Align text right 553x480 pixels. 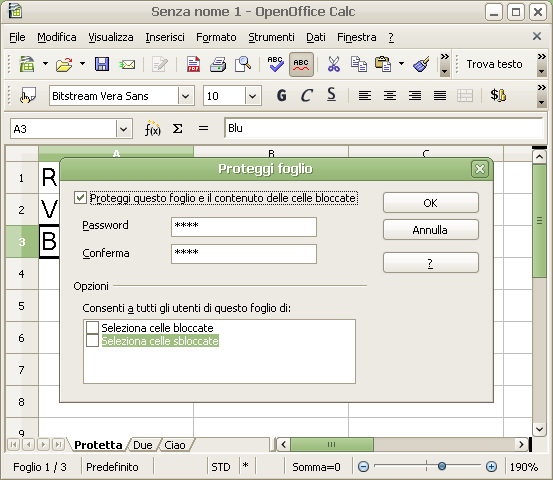[415, 96]
